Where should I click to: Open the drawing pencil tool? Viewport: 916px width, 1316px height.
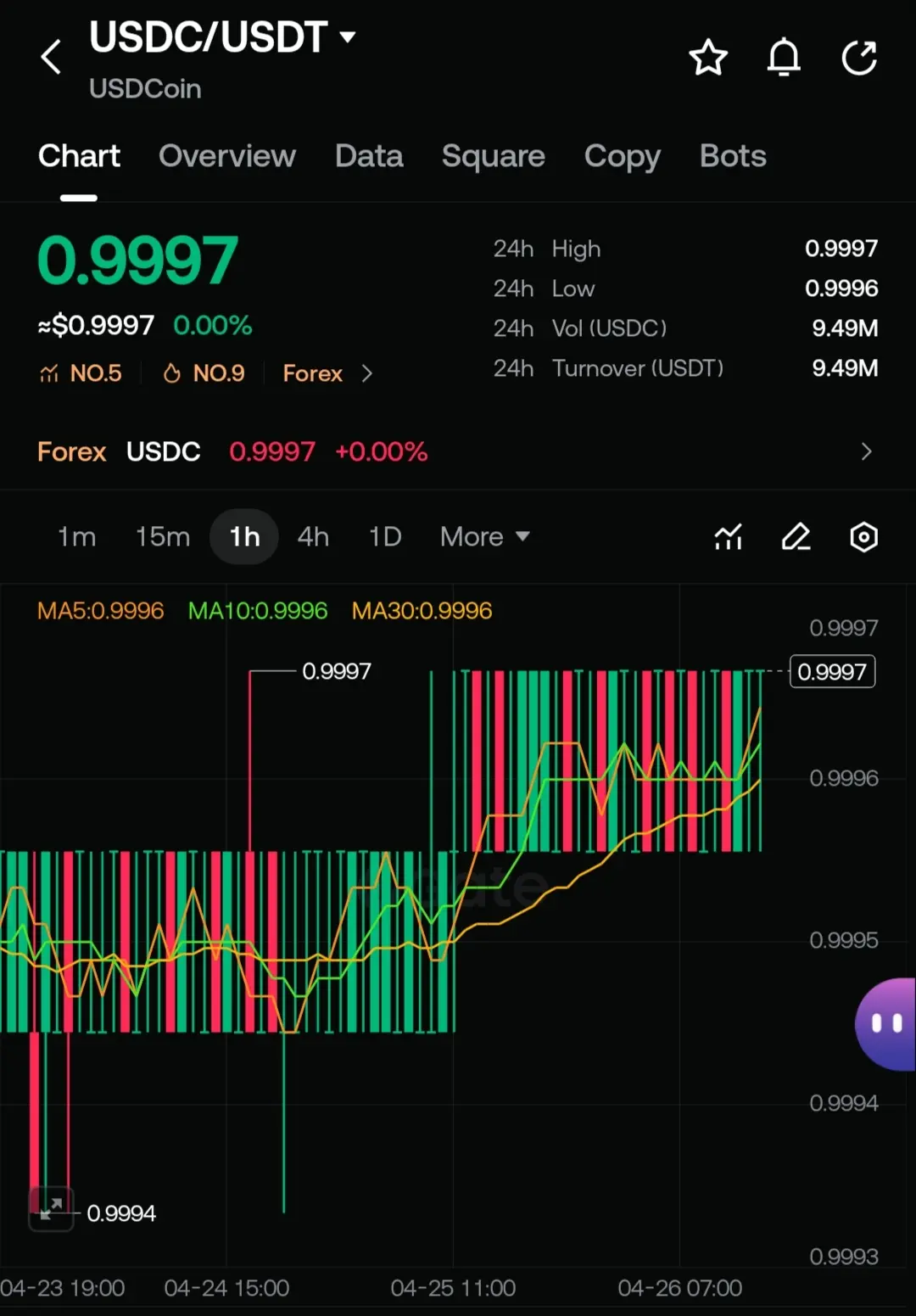click(796, 537)
